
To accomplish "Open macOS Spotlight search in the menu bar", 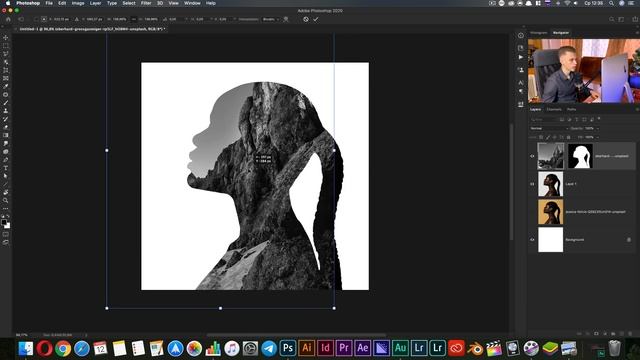I will click(x=611, y=3).
